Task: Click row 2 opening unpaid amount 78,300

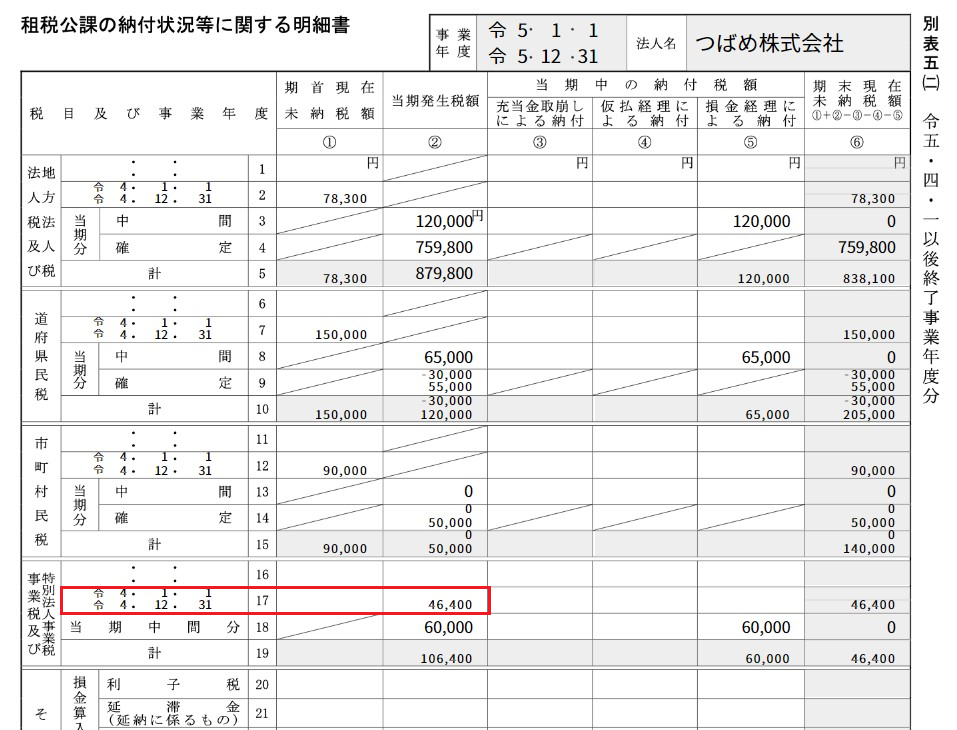Action: pos(345,198)
